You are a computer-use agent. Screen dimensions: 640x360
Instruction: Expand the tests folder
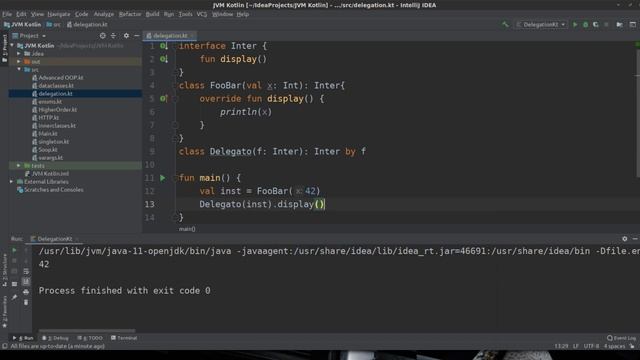click(x=19, y=166)
